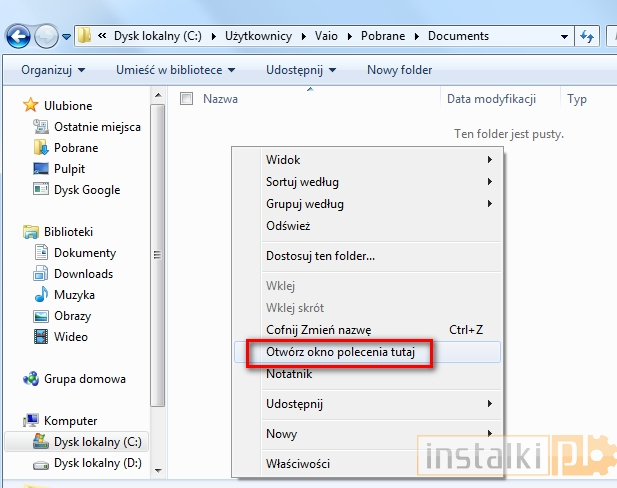Open Grupa domowa homegroup icon
This screenshot has height=488, width=617.
[x=31, y=379]
